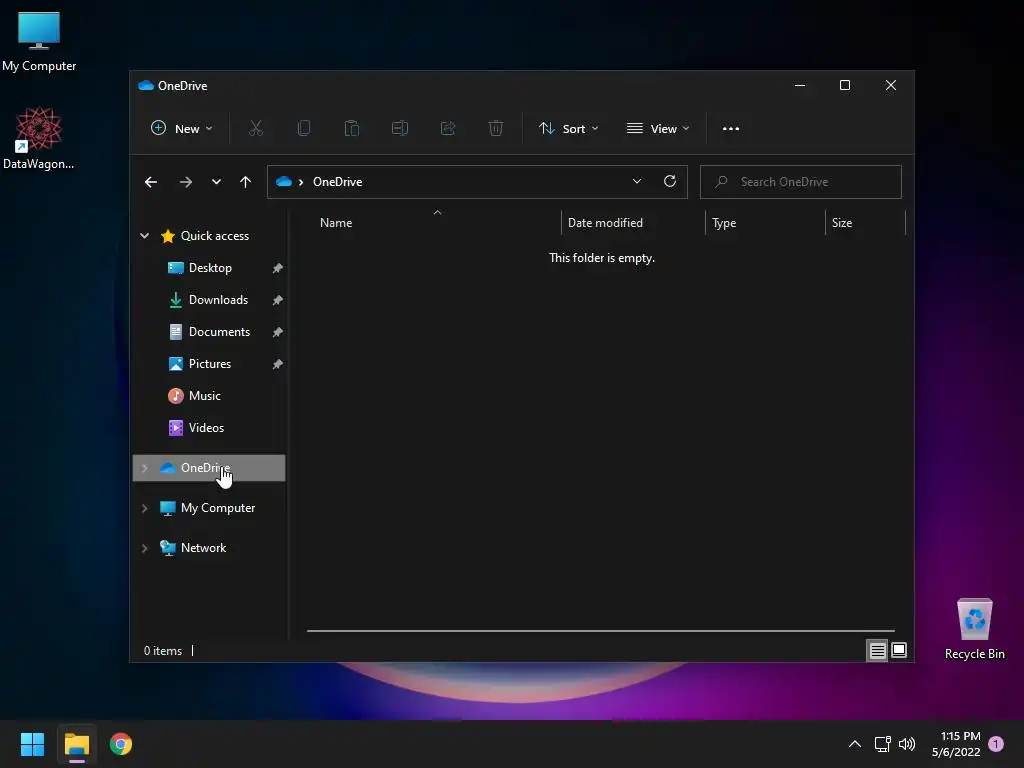The width and height of the screenshot is (1024, 768).
Task: Unpin Pictures from Quick access
Action: (x=277, y=364)
